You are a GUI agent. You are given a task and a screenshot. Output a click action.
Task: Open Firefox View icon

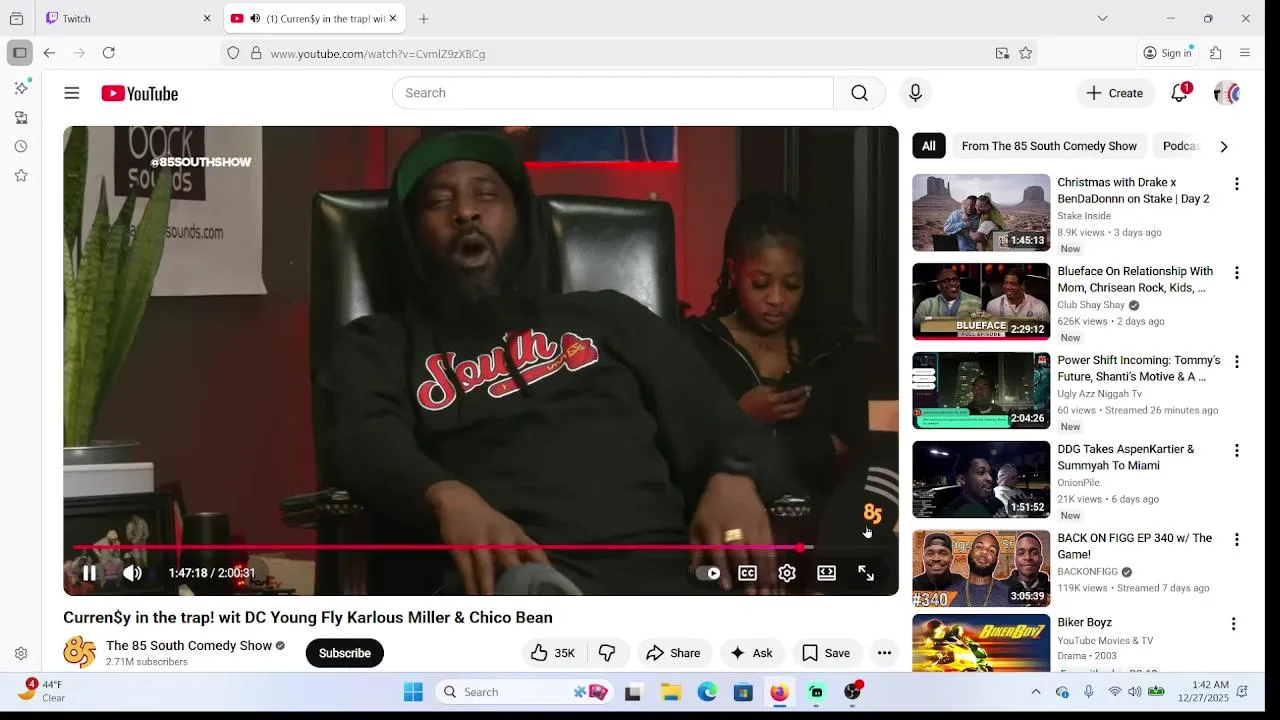click(16, 18)
